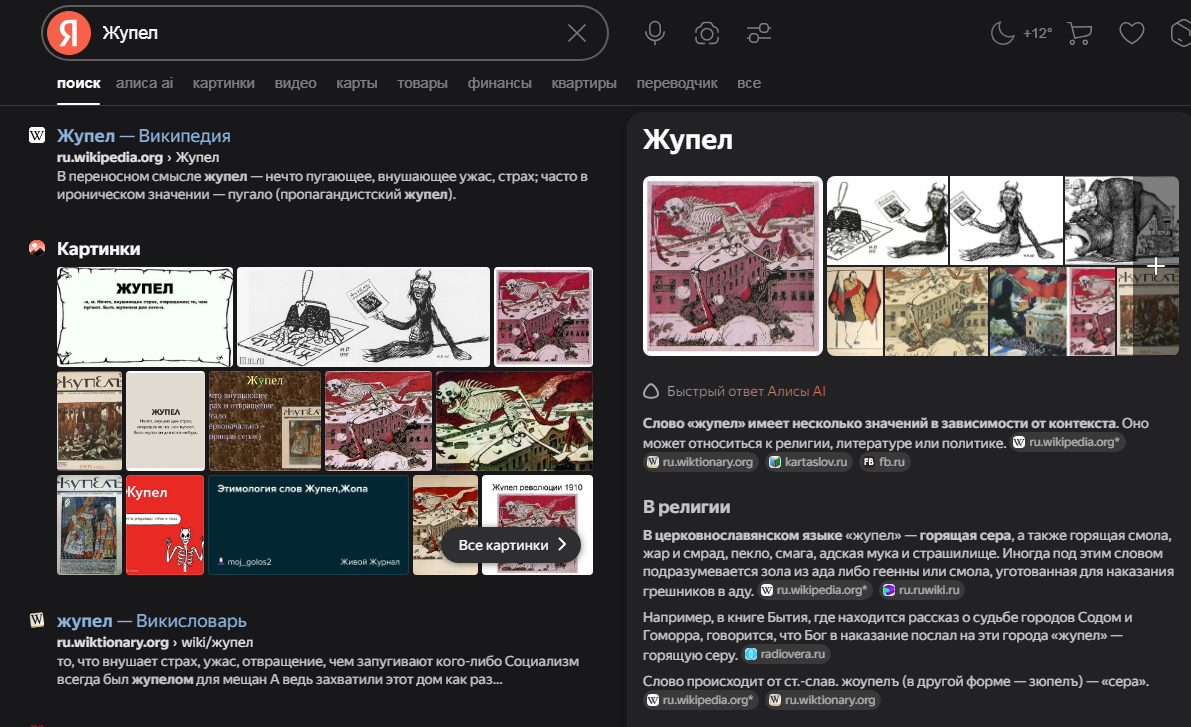Switch to the переводчик tab

[x=677, y=83]
